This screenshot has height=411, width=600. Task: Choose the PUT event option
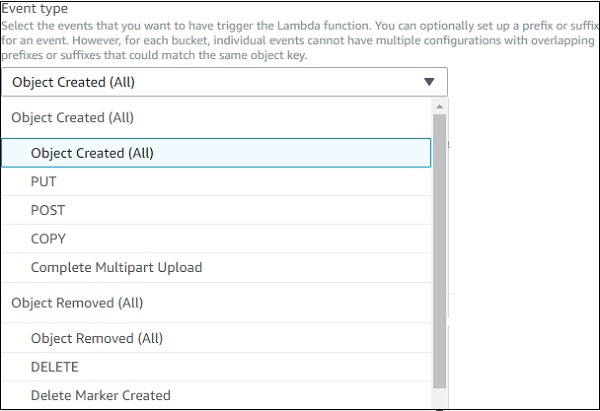click(x=44, y=182)
